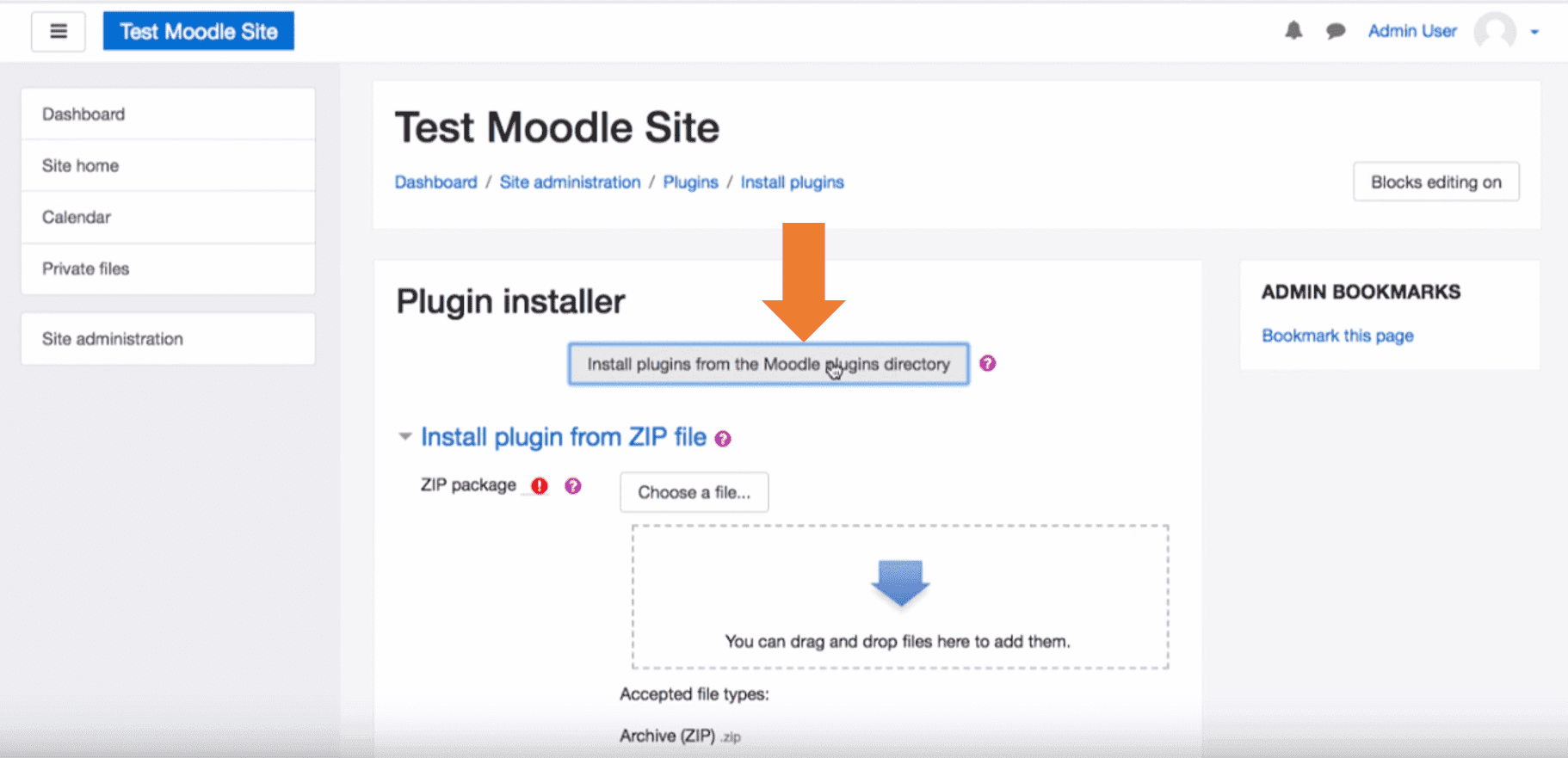This screenshot has width=1568, height=758.
Task: Click the Plugin installer heading
Action: 510,301
